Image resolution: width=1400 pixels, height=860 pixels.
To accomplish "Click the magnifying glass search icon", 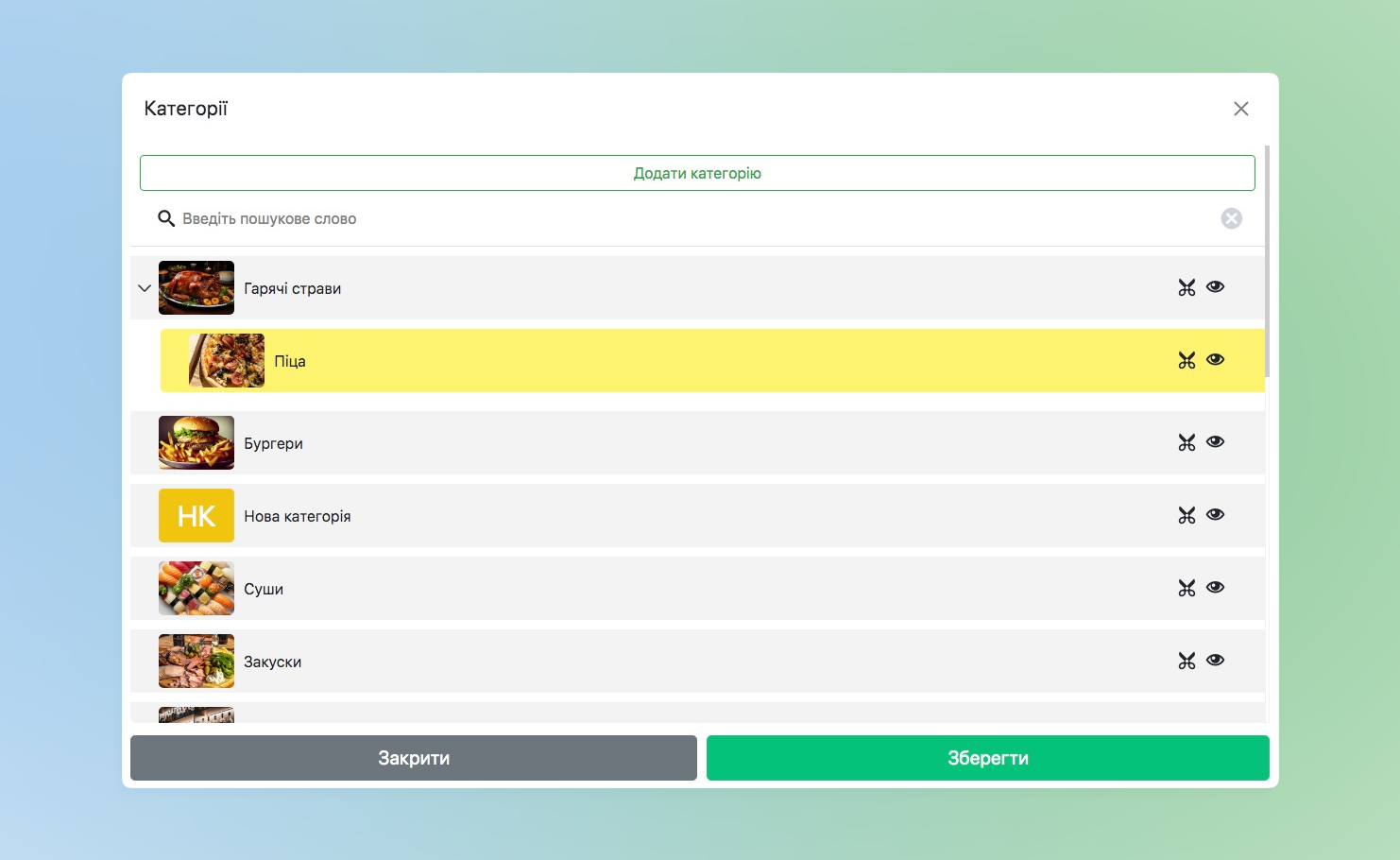I will pos(166,218).
